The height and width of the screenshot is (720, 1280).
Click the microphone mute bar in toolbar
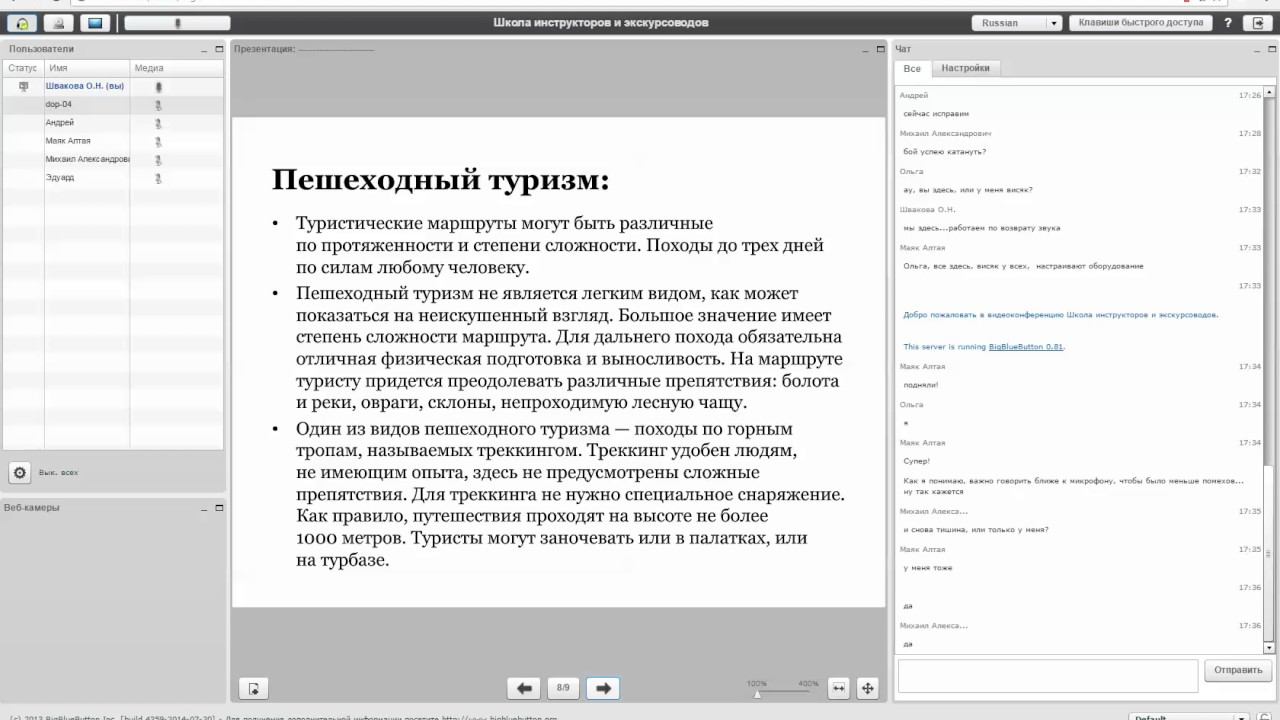coord(177,23)
